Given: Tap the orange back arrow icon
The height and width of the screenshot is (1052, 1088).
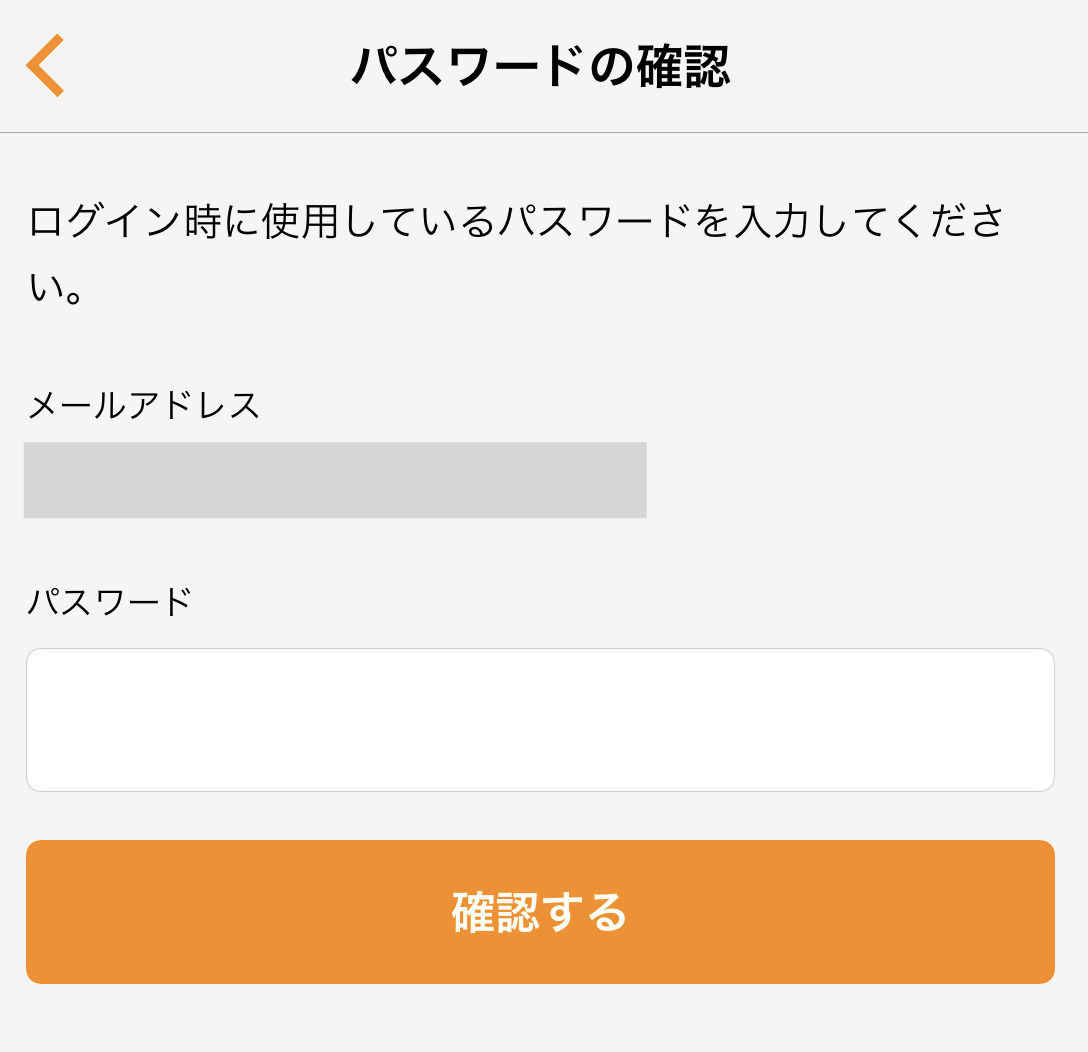Looking at the screenshot, I should [45, 66].
